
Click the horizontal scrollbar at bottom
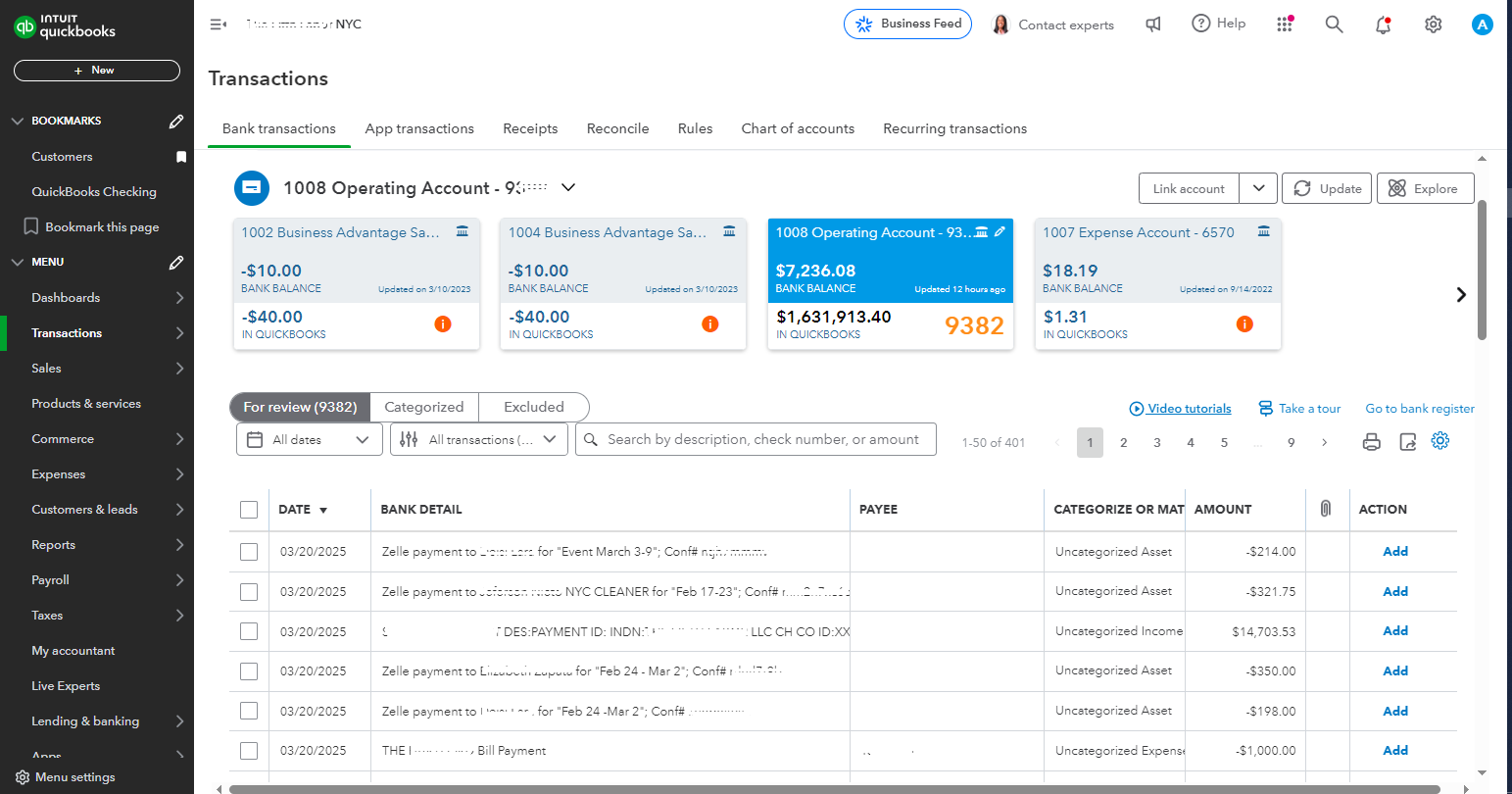coord(834,788)
